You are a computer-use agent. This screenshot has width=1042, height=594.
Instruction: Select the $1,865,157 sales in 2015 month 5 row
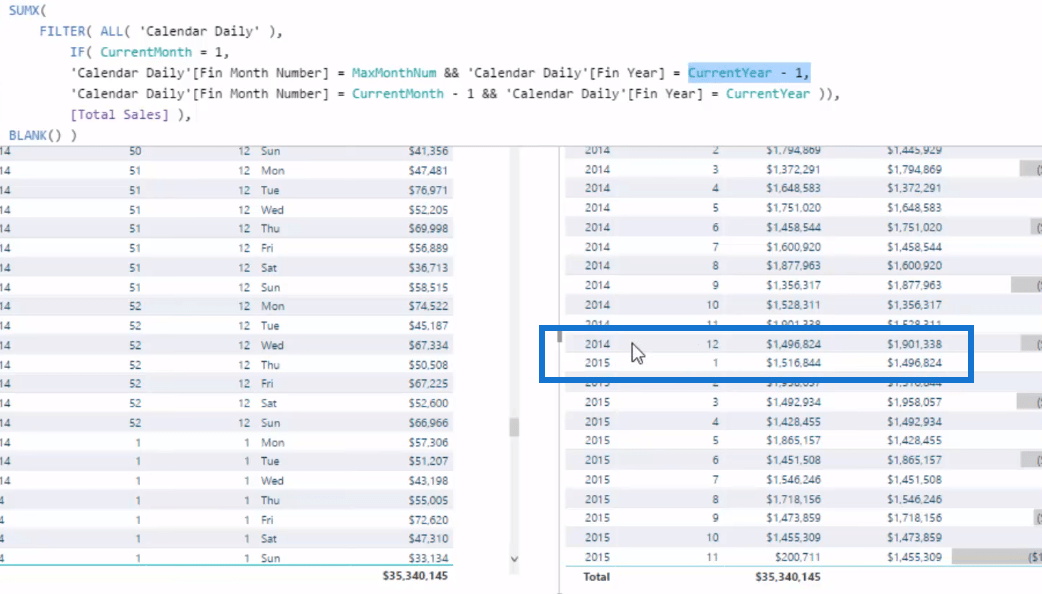click(x=793, y=441)
